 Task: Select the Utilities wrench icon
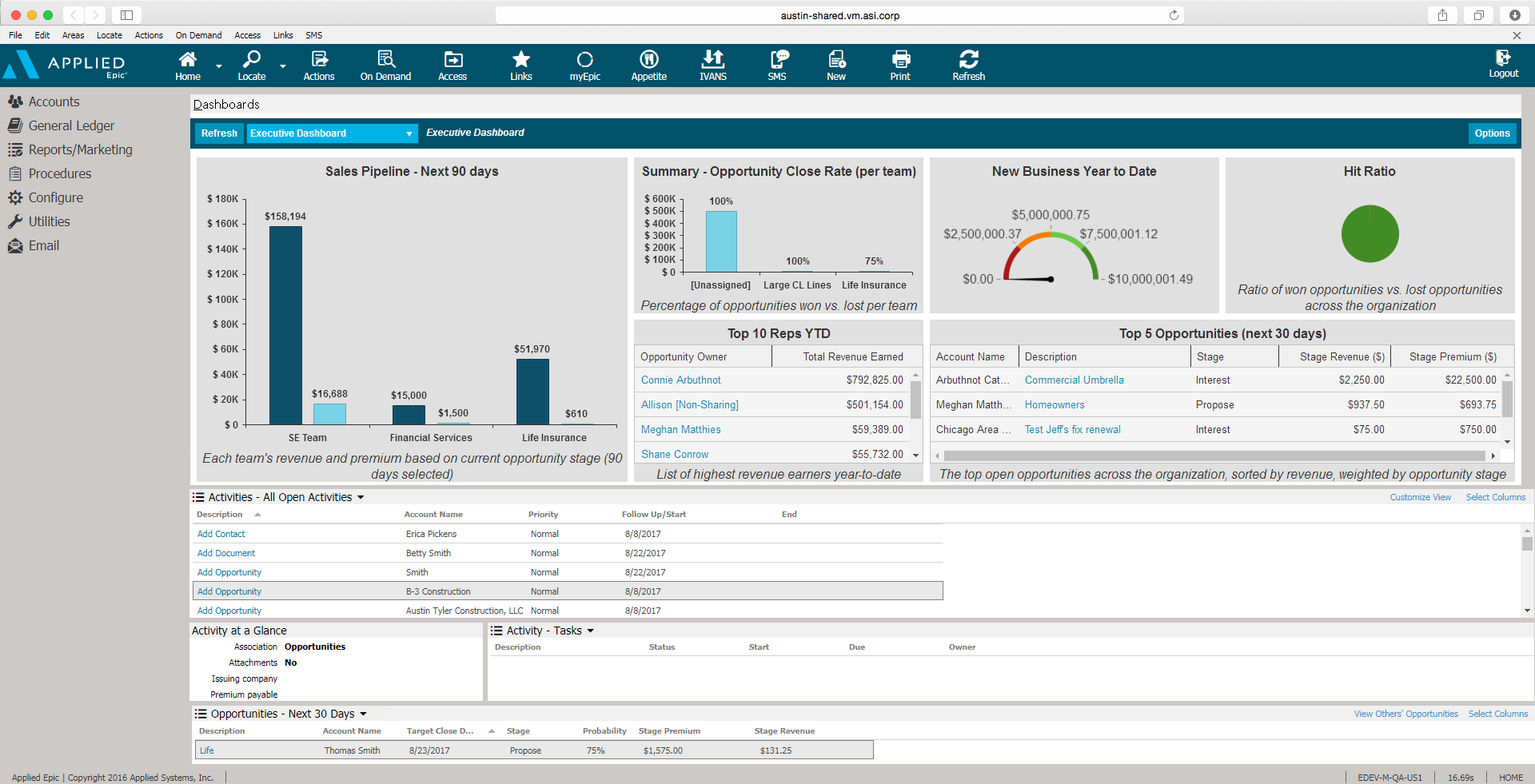click(x=48, y=221)
